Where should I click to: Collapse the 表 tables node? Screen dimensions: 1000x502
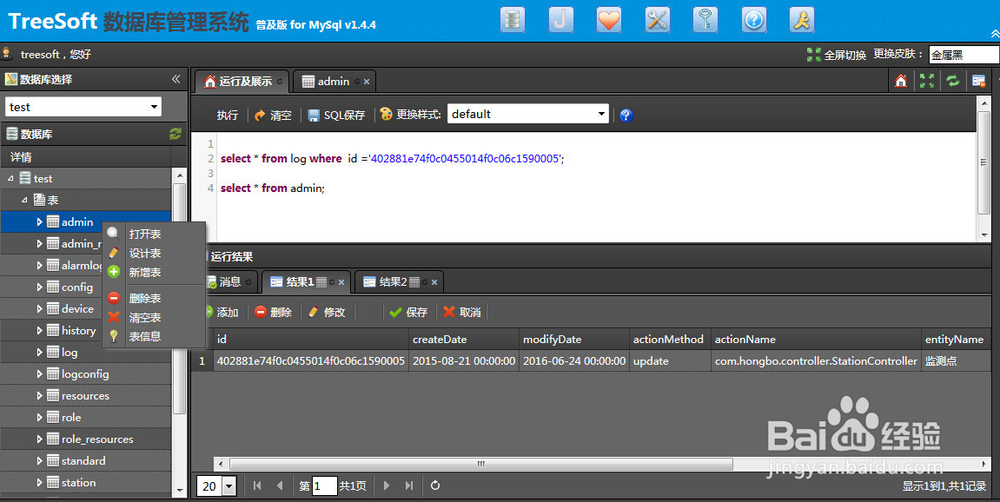tap(24, 200)
